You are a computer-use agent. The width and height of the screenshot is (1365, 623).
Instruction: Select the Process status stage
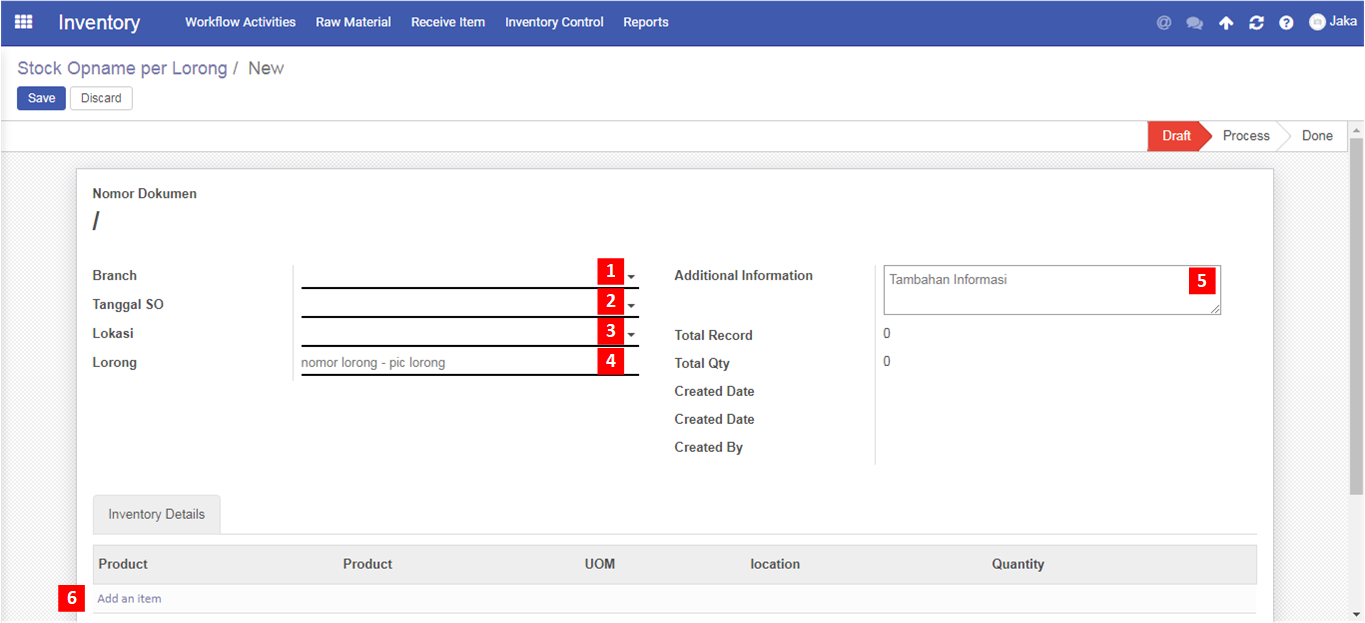[x=1245, y=136]
